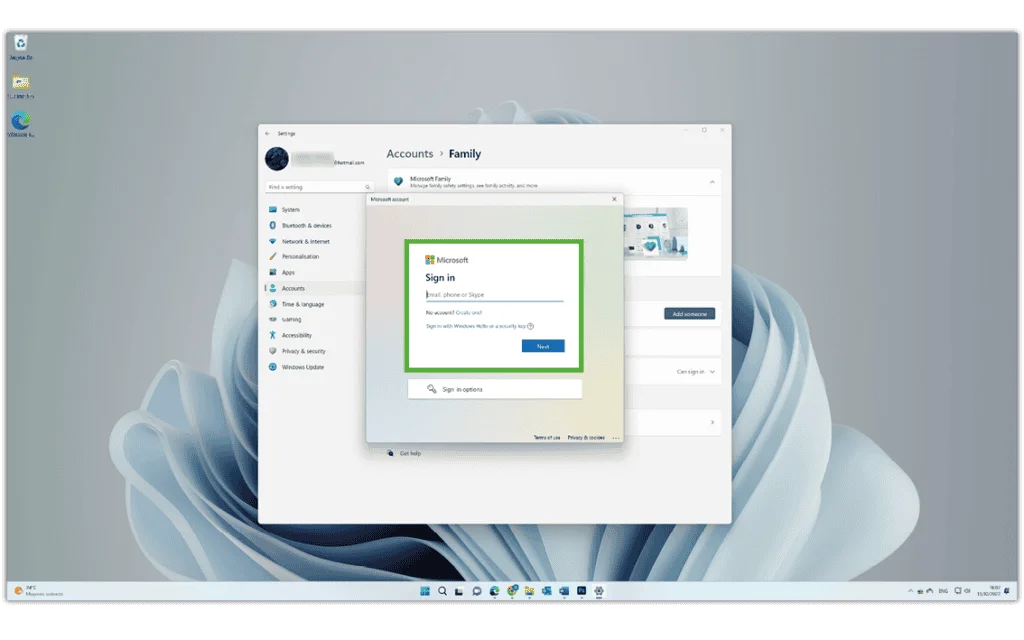Open the bottom row right chevron in Settings
Image resolution: width=1024 pixels, height=640 pixels.
tap(712, 423)
